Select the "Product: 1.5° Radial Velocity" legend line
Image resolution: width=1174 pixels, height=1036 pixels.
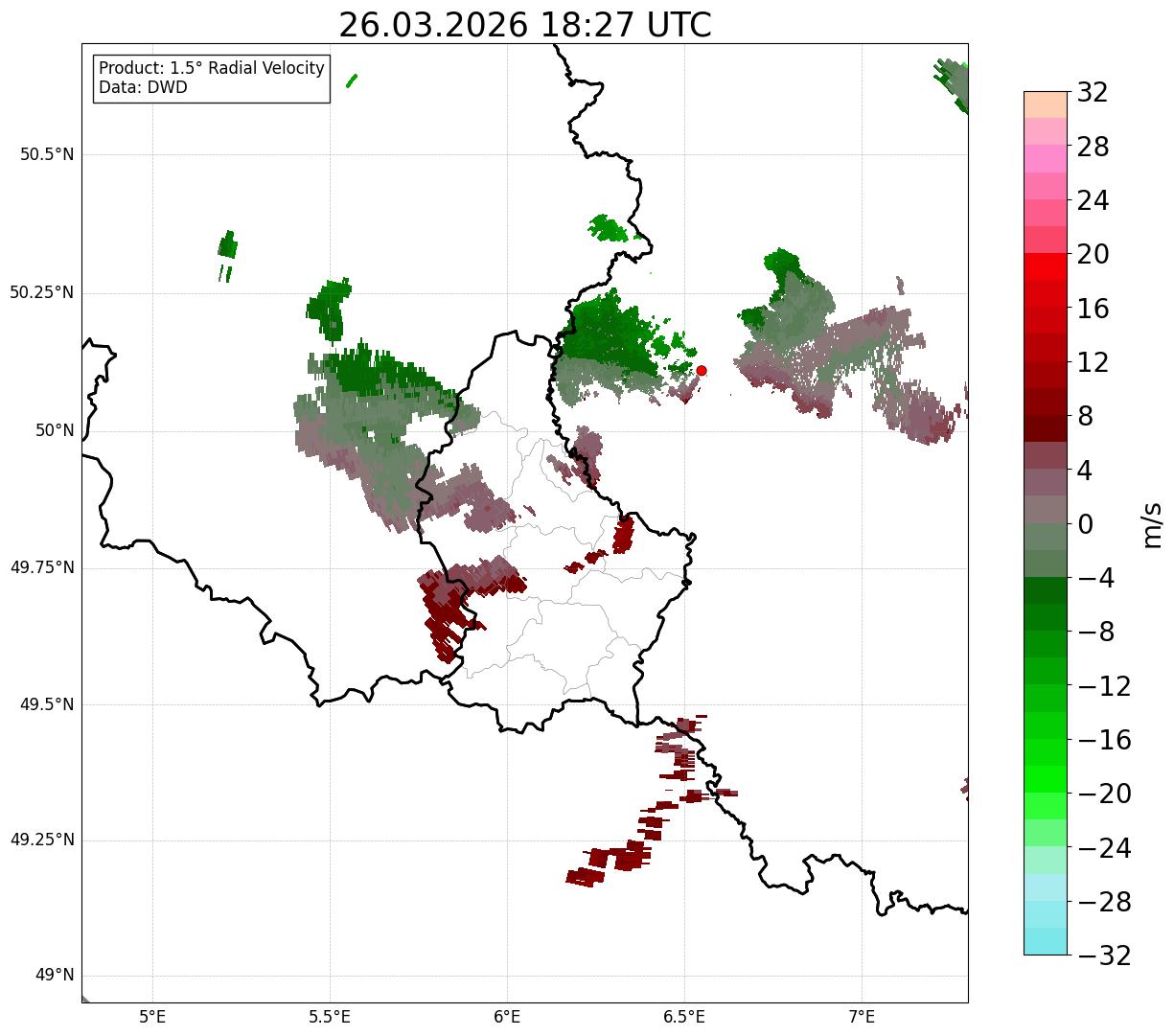tap(212, 69)
